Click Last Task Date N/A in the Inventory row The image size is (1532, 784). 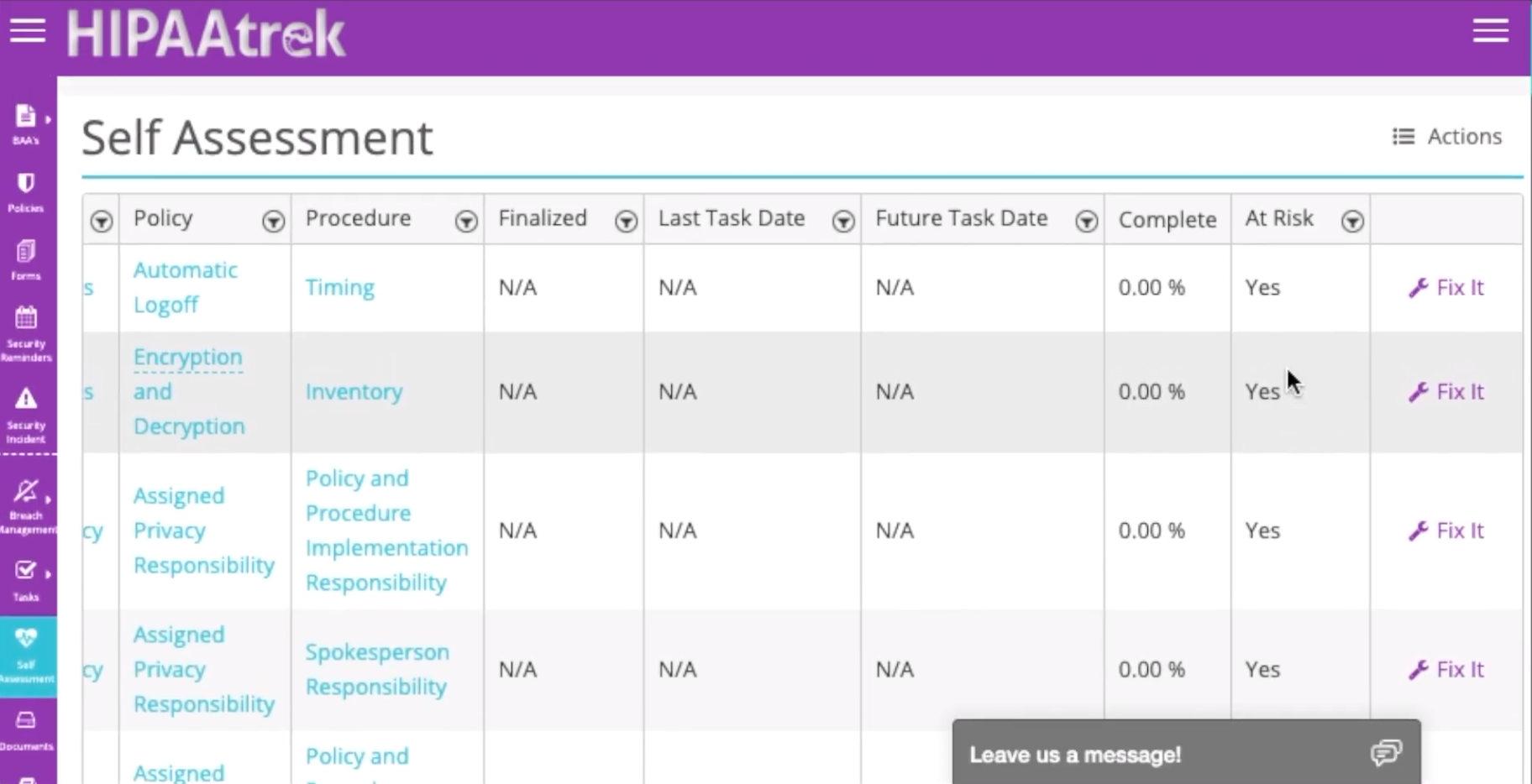click(678, 391)
